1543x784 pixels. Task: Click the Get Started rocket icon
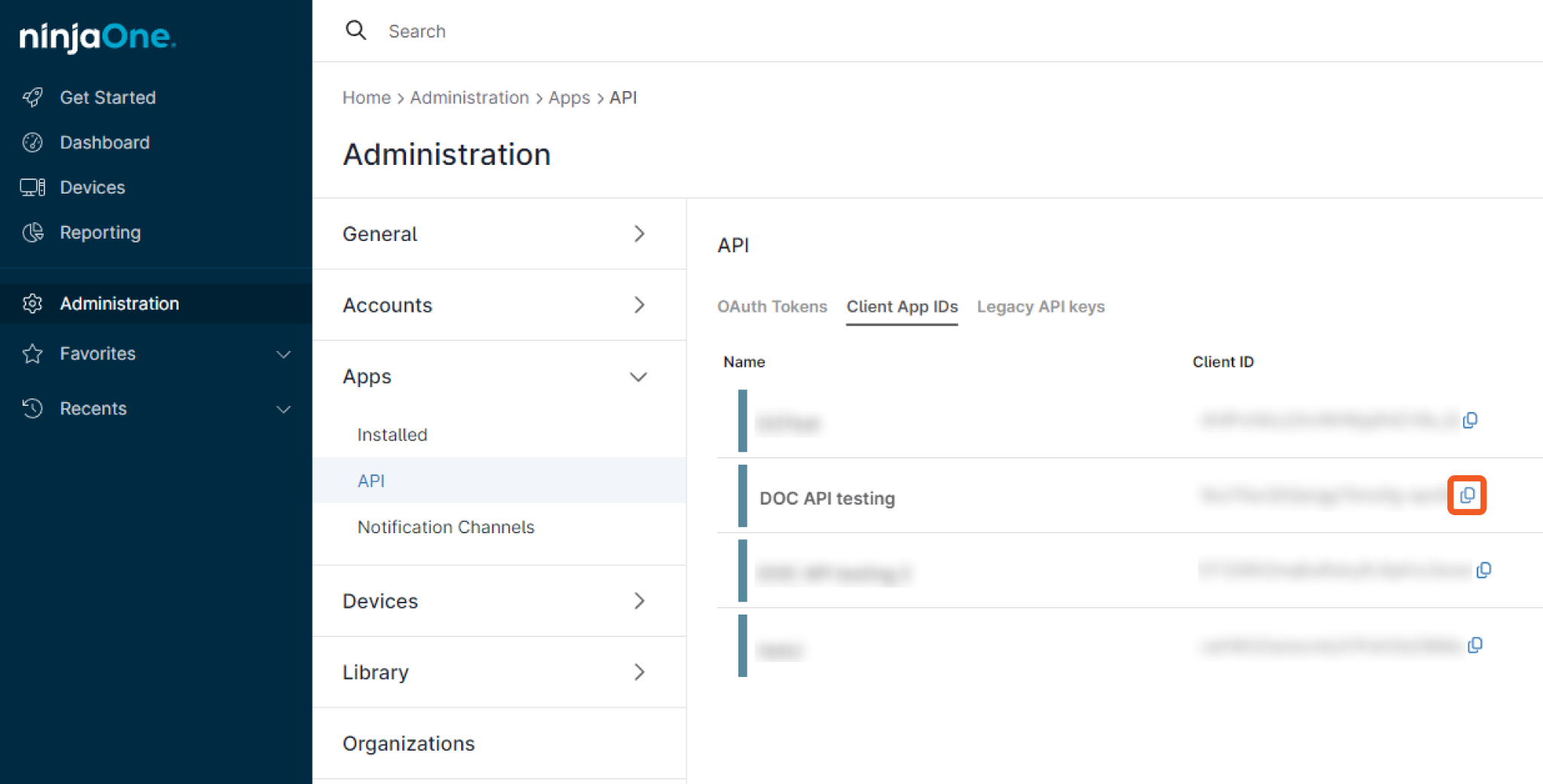click(x=32, y=97)
